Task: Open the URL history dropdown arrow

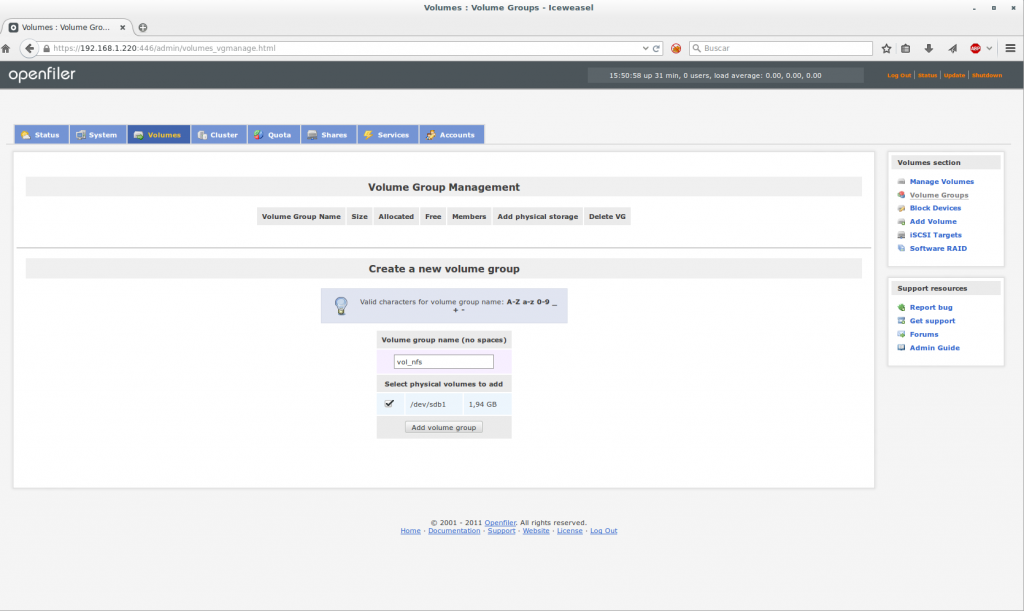Action: [645, 48]
